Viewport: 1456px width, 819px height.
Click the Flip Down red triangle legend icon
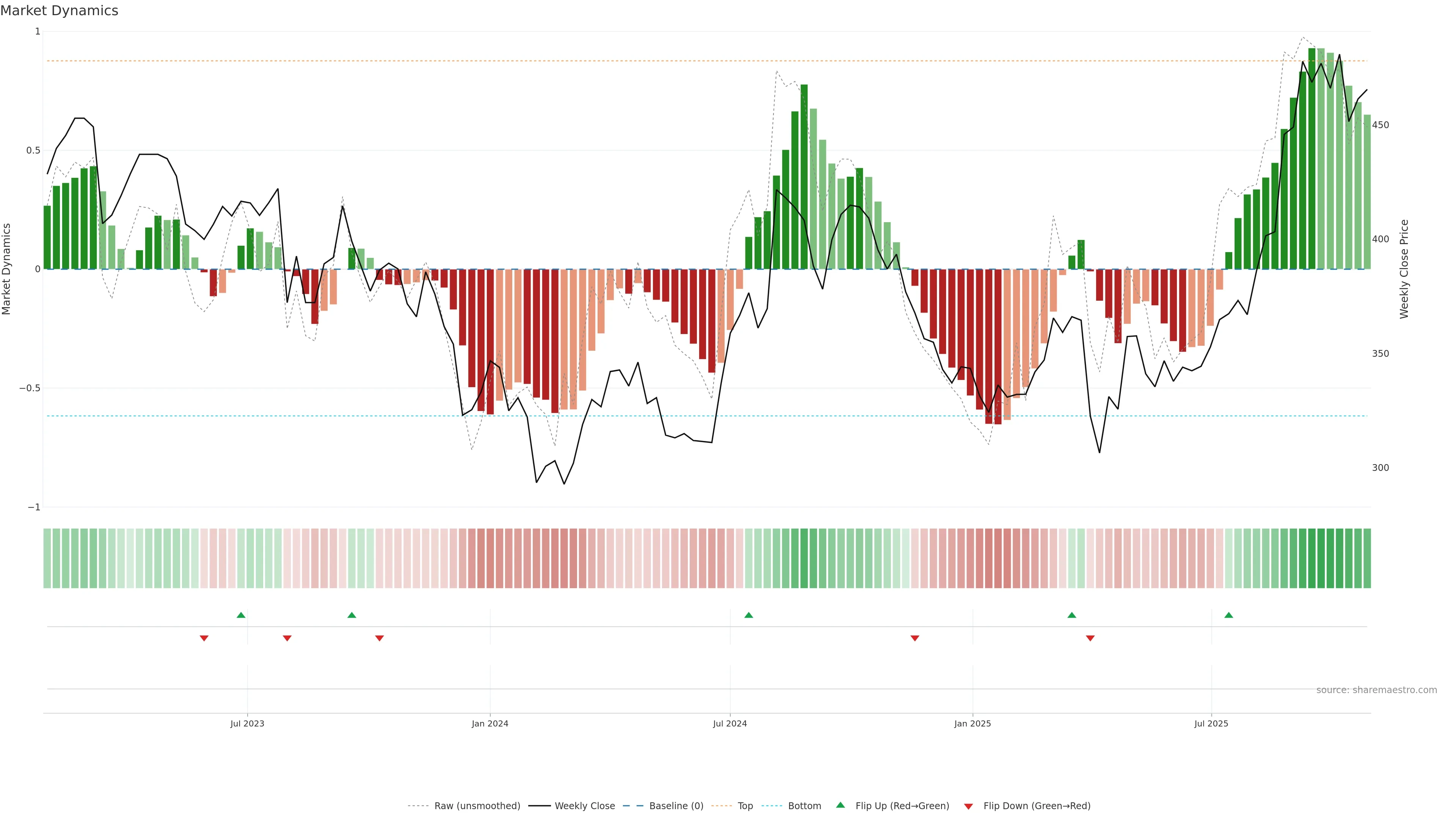click(968, 806)
